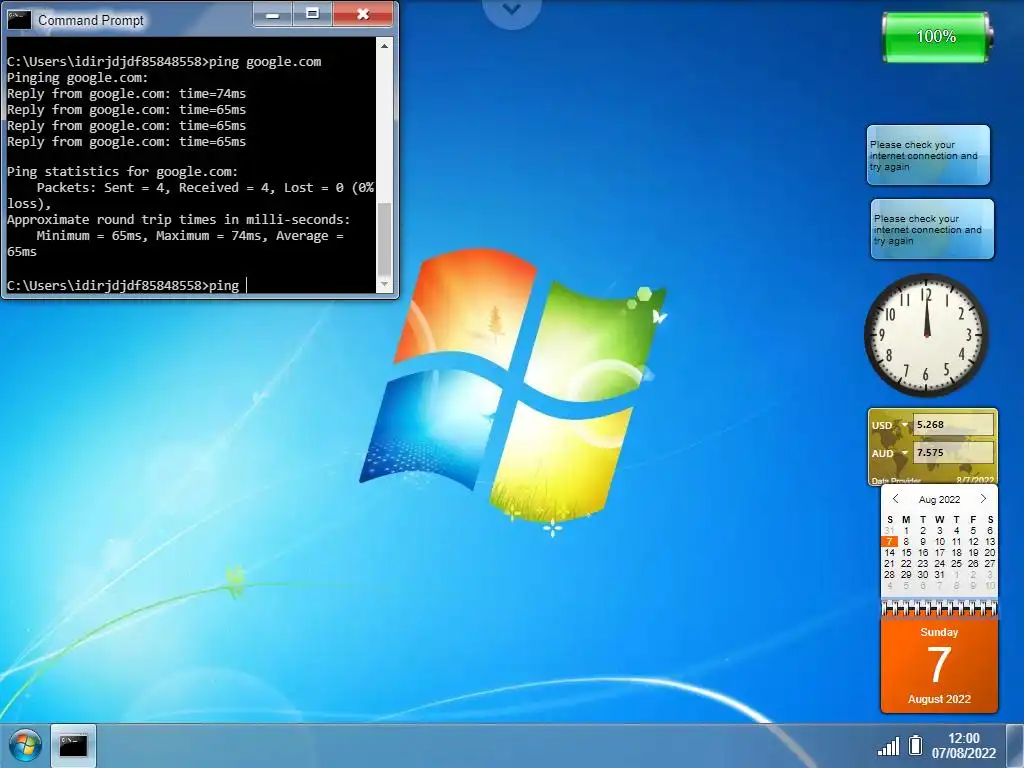Image resolution: width=1024 pixels, height=768 pixels.
Task: Click the 100% battery meter gadget
Action: pos(936,37)
